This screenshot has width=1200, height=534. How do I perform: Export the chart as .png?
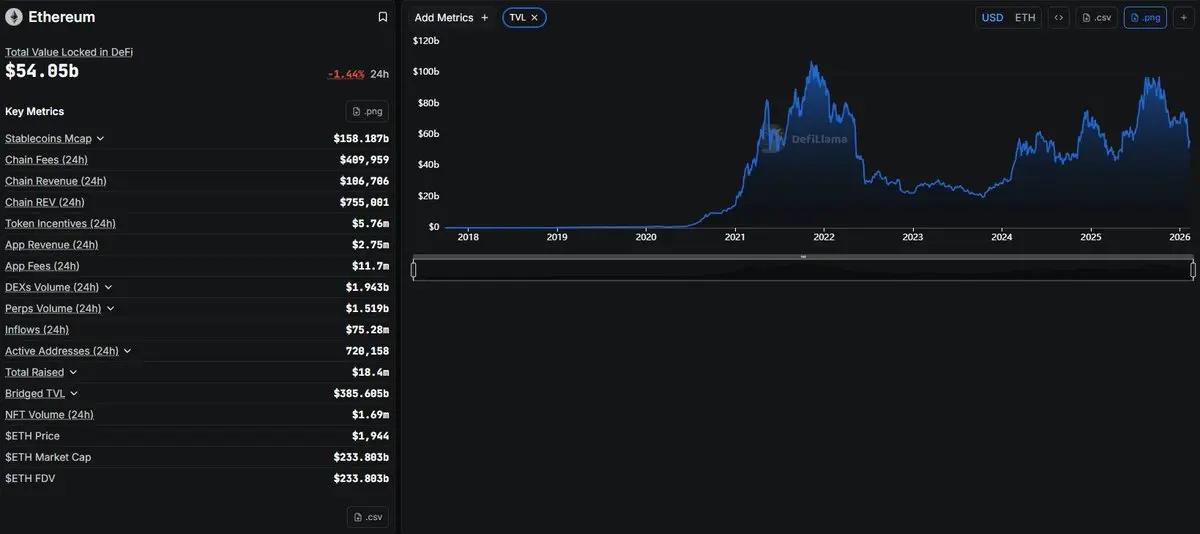[1145, 18]
